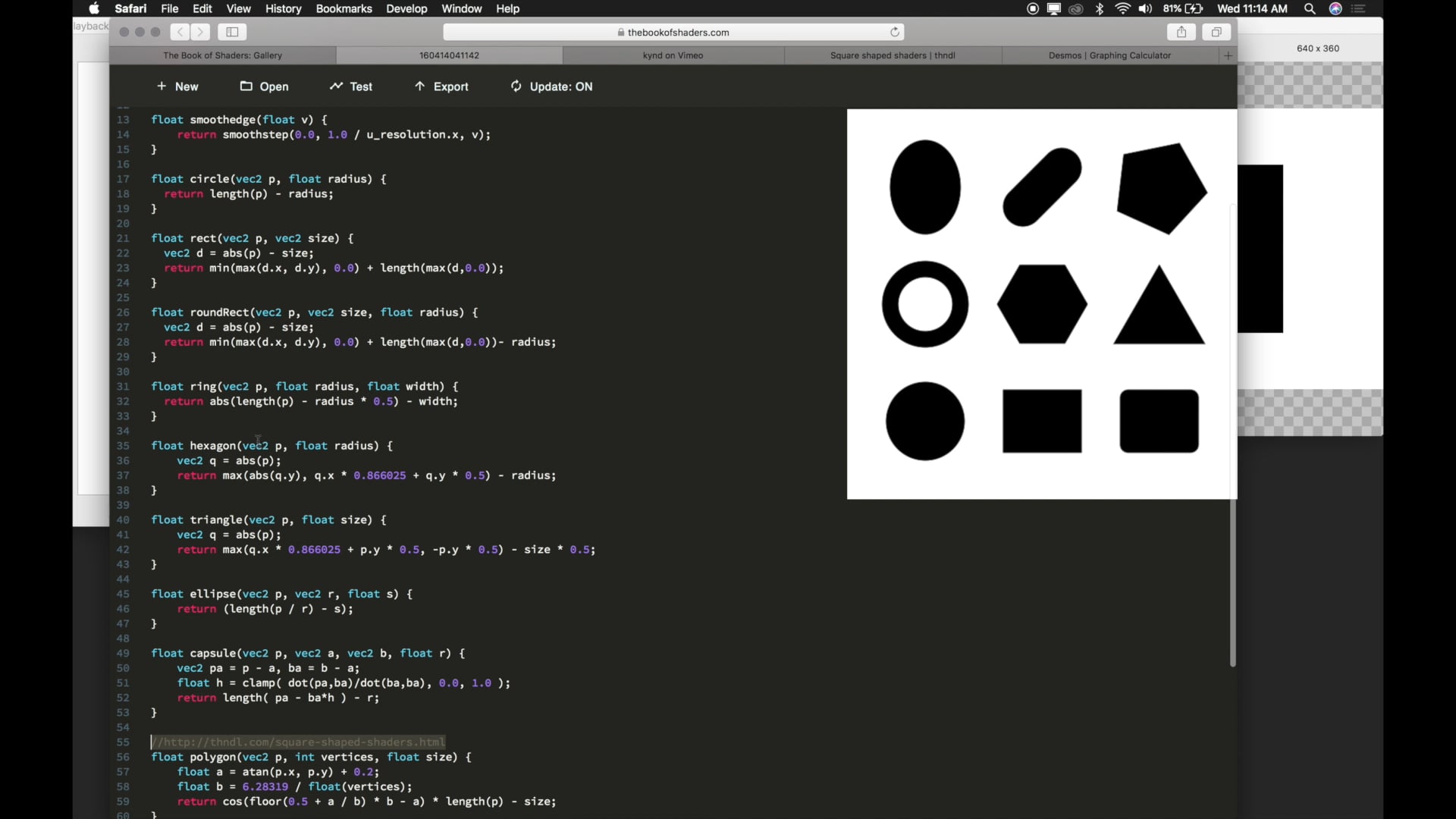
Task: Switch to the kynd on Vimeo tab
Action: [673, 55]
